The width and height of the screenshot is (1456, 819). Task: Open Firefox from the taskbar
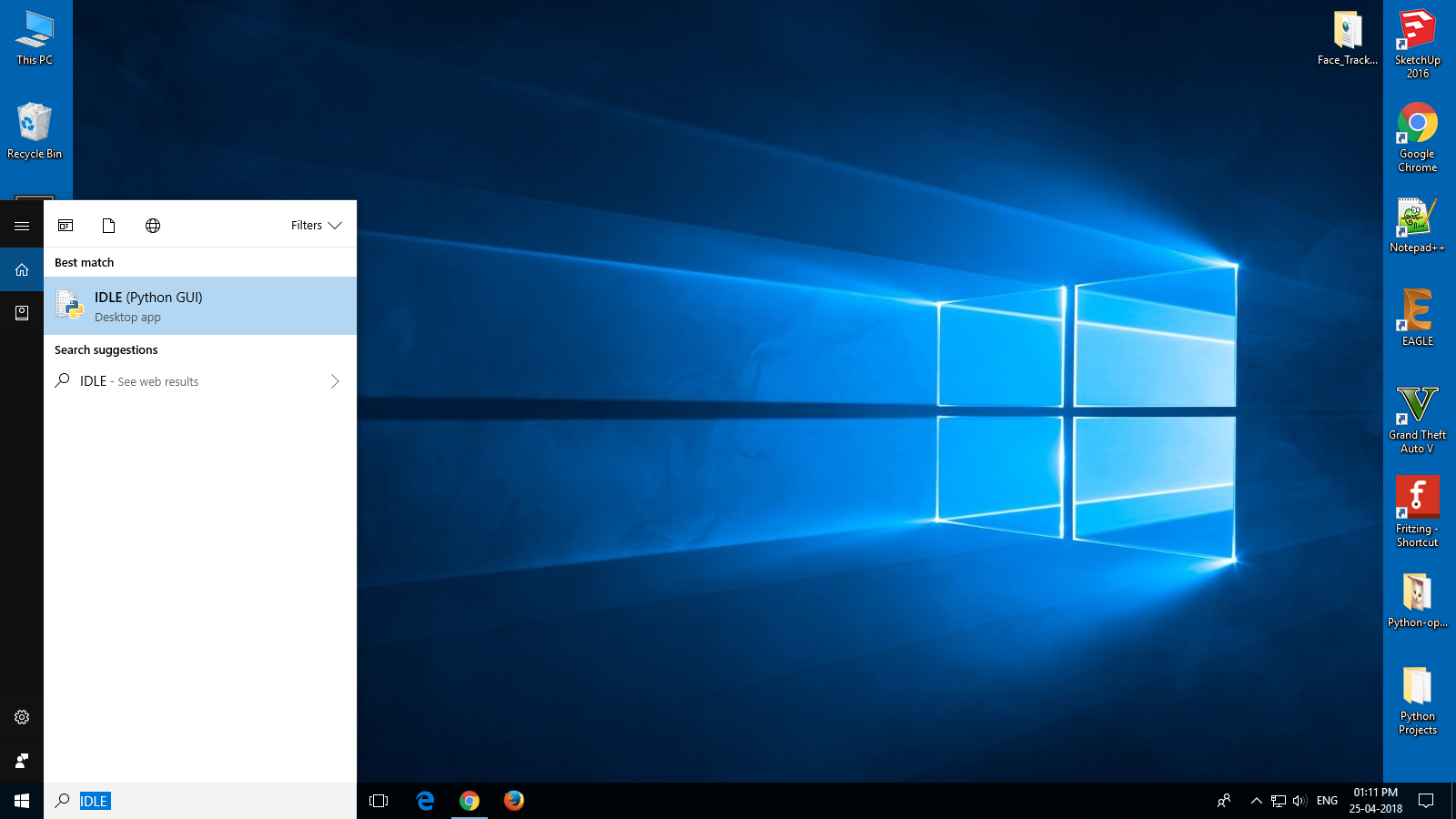[x=514, y=801]
